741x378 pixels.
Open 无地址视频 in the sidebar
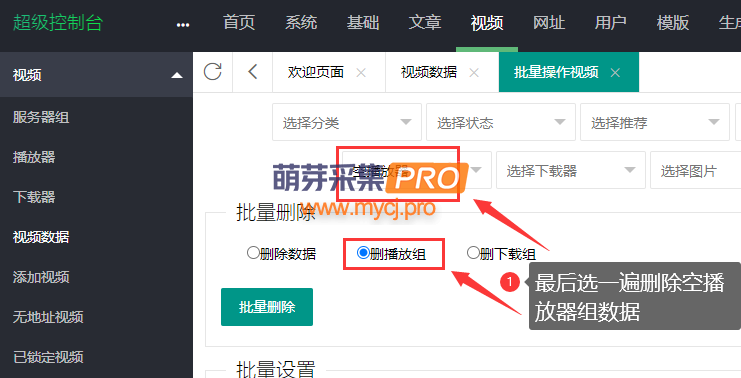point(48,317)
